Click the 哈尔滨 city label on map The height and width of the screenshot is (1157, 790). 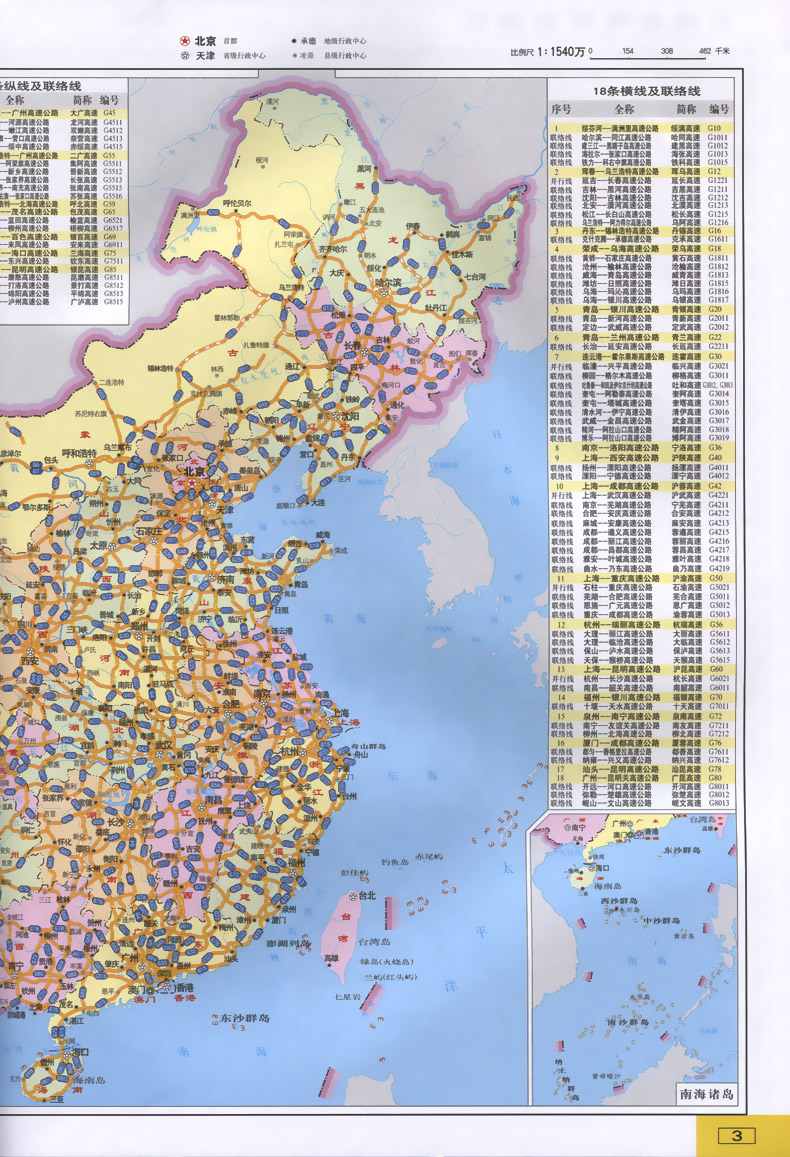387,283
